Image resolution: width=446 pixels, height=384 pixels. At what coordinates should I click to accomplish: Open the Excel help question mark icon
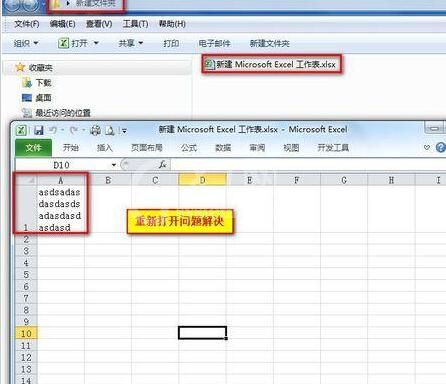click(x=441, y=147)
